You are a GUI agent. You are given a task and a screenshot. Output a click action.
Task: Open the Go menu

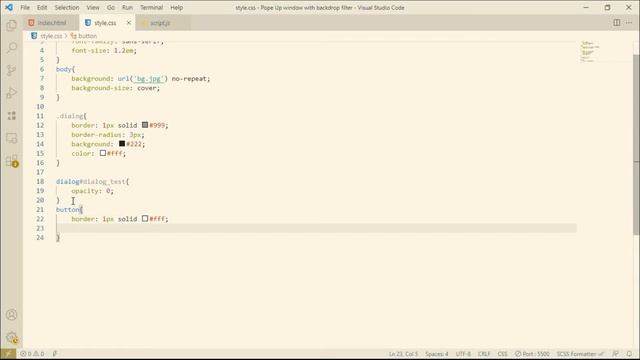[111, 7]
